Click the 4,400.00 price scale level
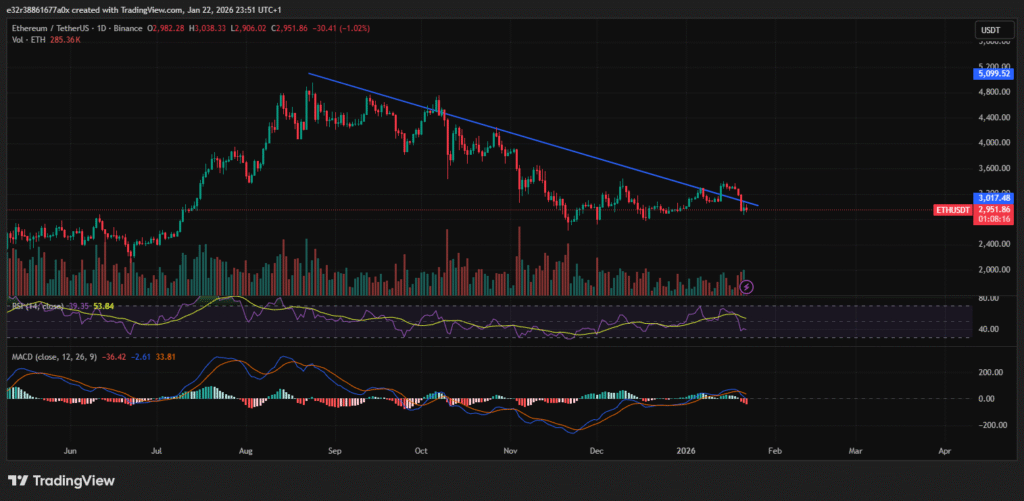The width and height of the screenshot is (1024, 501). coord(991,118)
